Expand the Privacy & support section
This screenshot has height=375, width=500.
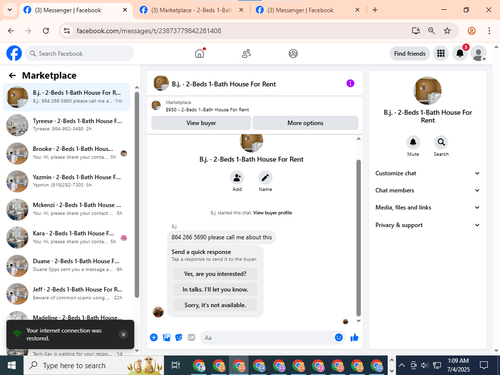pyautogui.click(x=427, y=225)
